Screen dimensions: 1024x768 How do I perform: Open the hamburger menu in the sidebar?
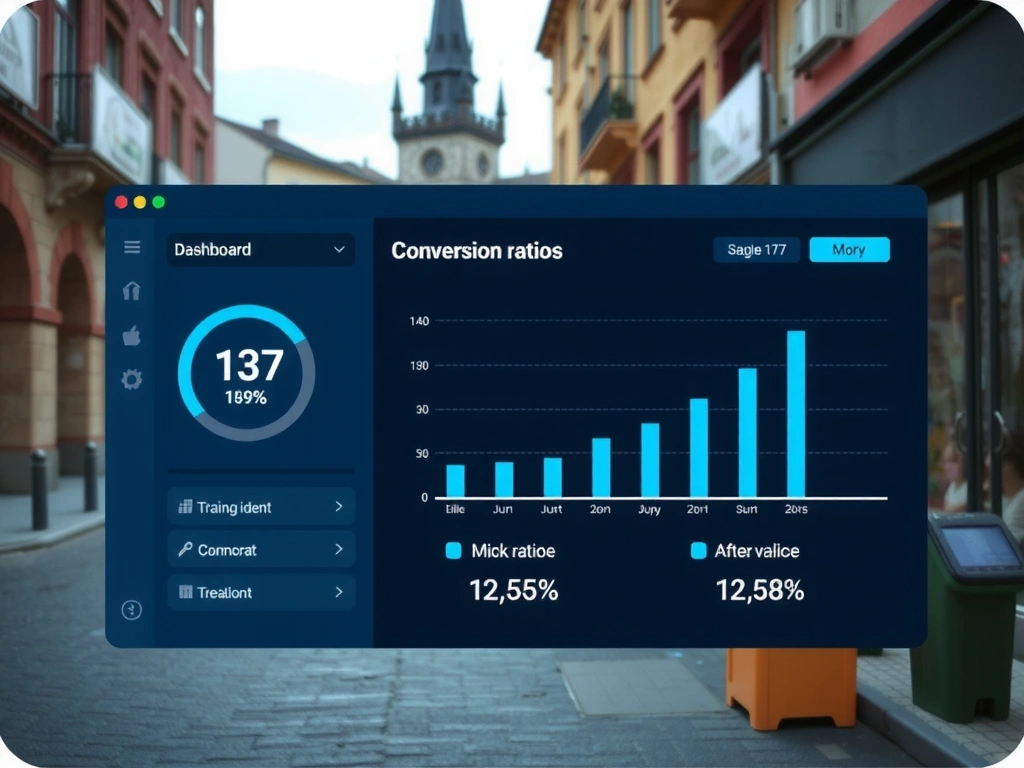pyautogui.click(x=132, y=247)
